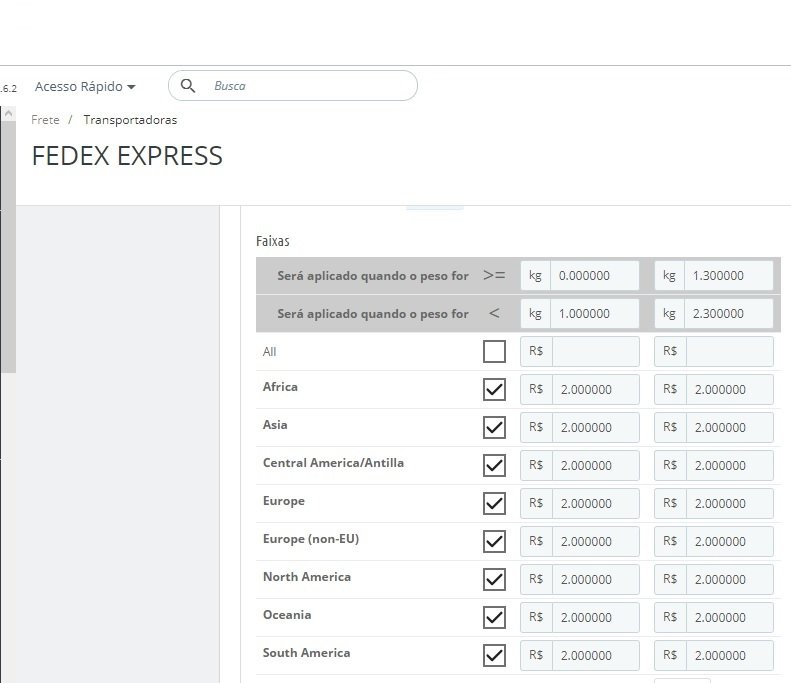Click the first All row price field
791x683 pixels.
[596, 352]
